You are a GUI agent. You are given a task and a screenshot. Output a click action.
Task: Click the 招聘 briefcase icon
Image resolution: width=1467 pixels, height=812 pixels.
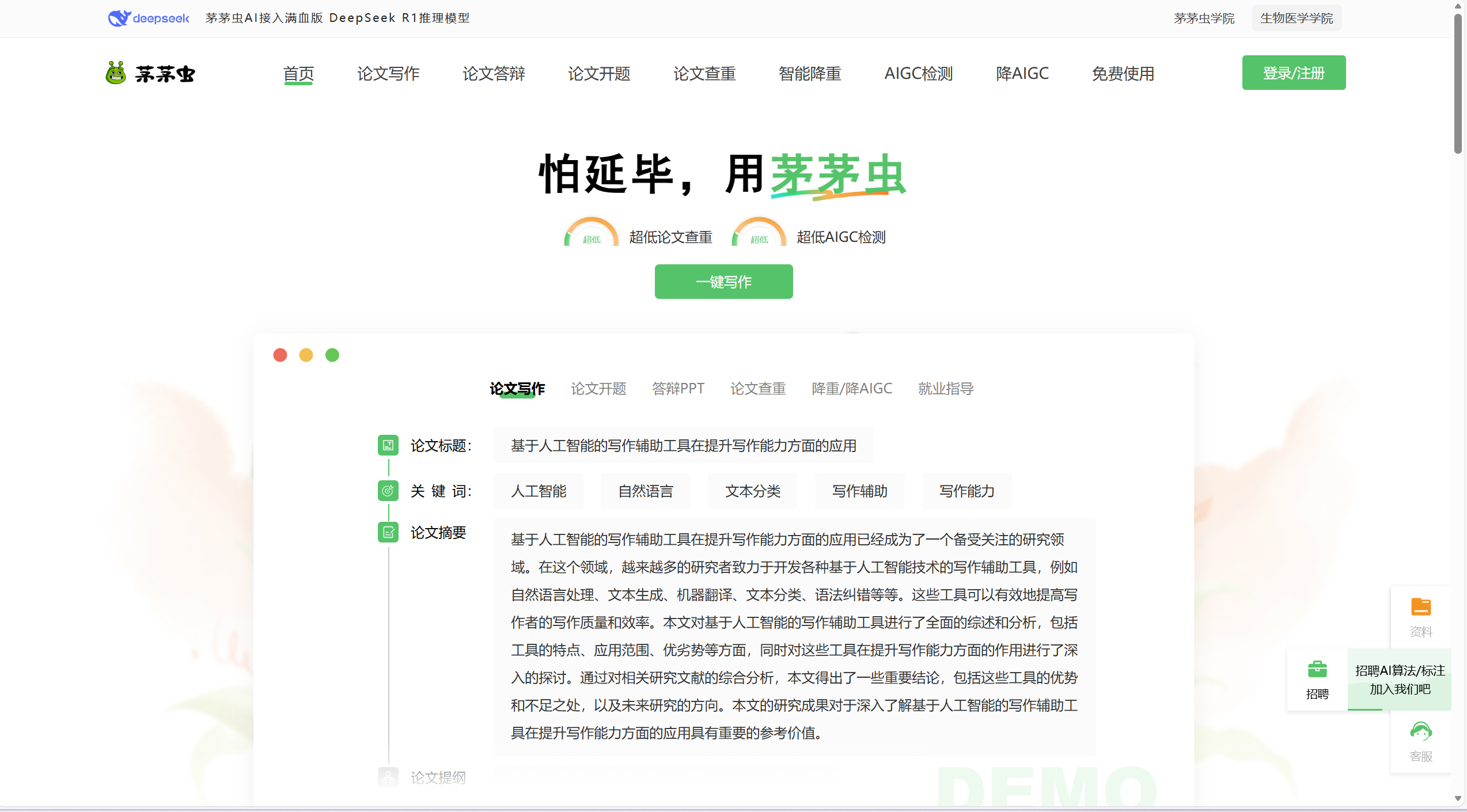[1317, 670]
